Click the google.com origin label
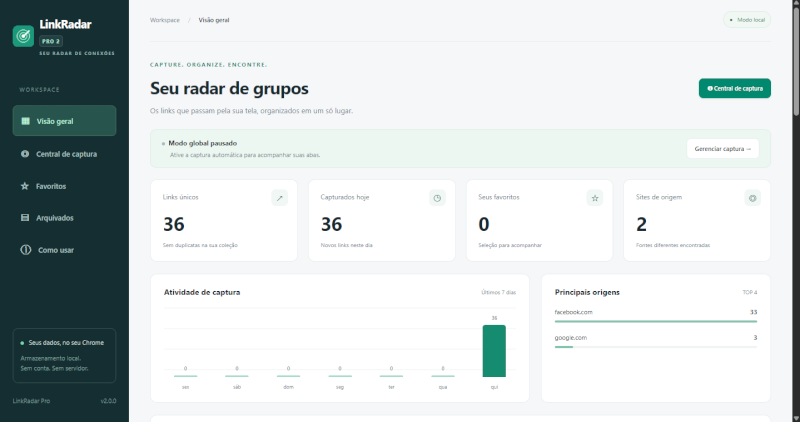The width and height of the screenshot is (800, 422). [x=570, y=338]
